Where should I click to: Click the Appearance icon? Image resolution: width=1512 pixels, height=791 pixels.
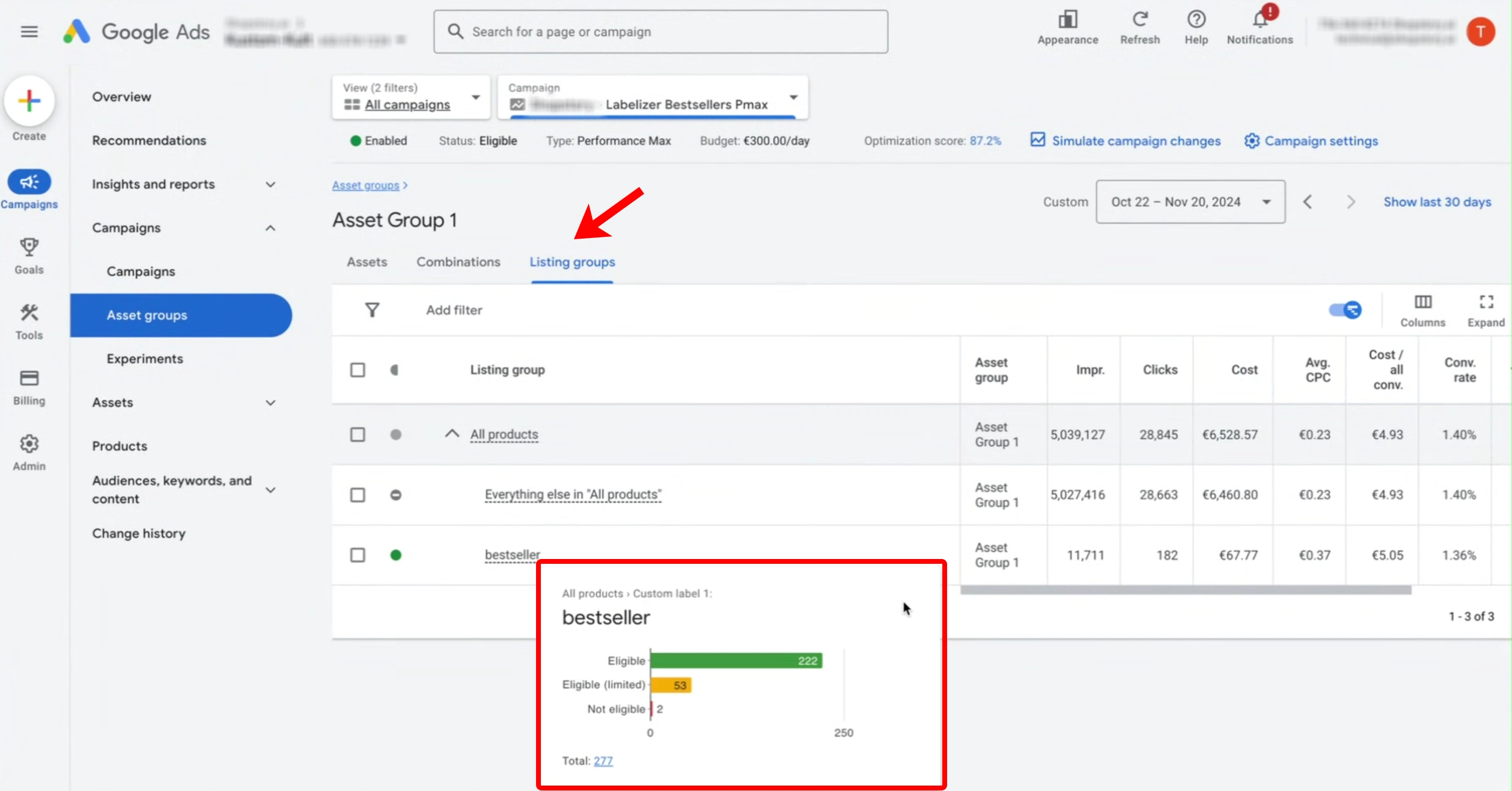pos(1067,20)
